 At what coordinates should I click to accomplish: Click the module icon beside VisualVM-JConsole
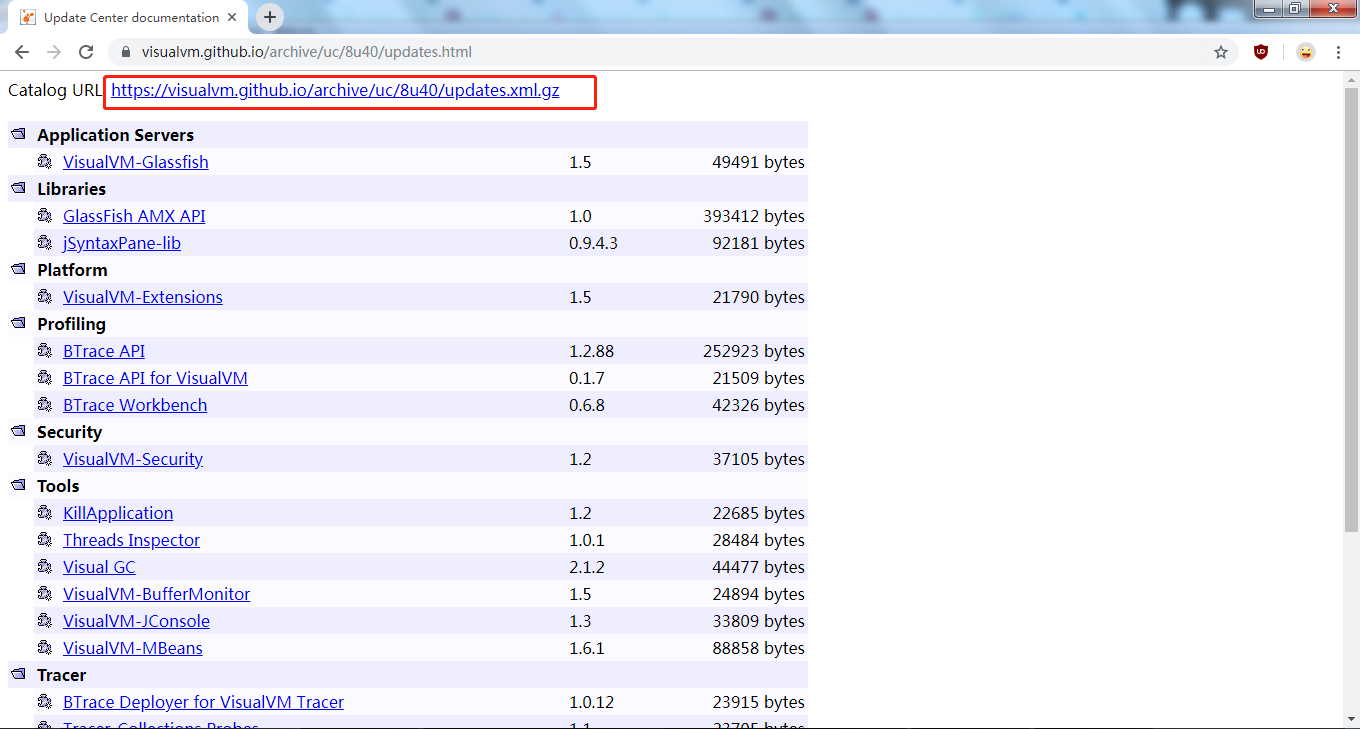click(45, 620)
